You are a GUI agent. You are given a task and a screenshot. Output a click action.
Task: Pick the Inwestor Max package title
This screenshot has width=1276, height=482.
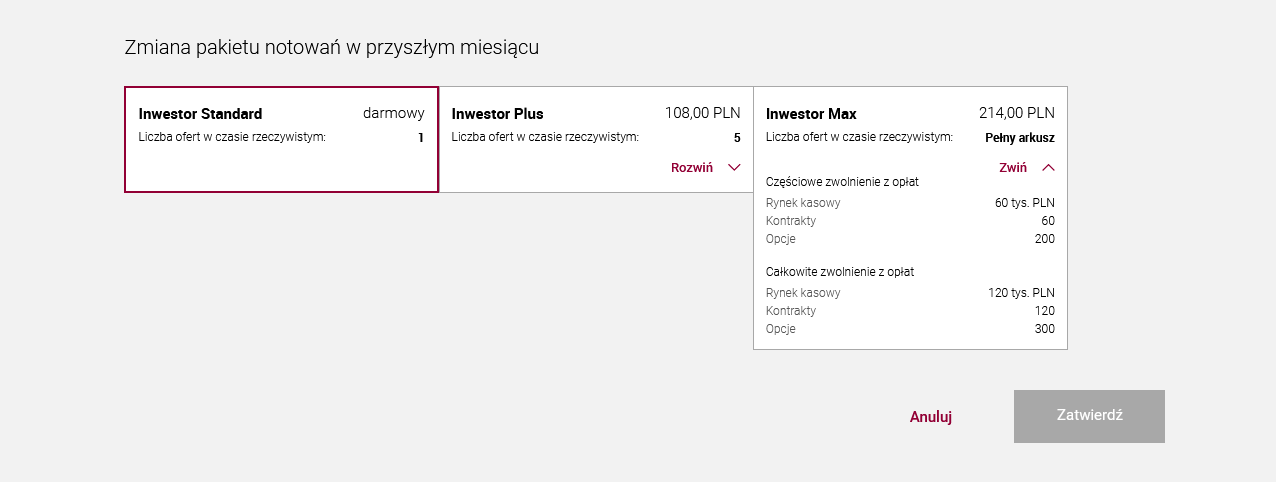[x=811, y=114]
